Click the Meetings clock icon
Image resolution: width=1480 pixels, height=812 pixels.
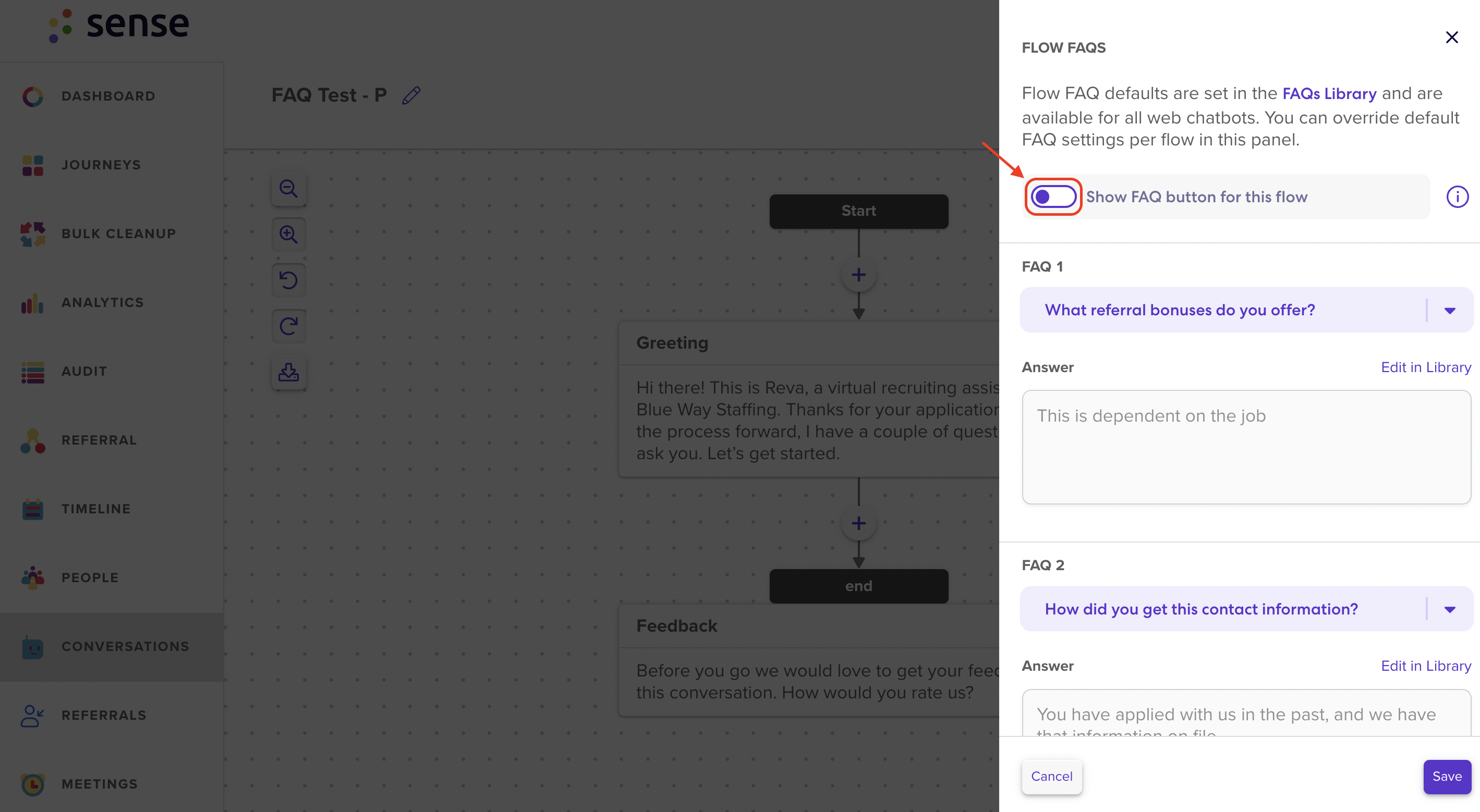pos(33,784)
